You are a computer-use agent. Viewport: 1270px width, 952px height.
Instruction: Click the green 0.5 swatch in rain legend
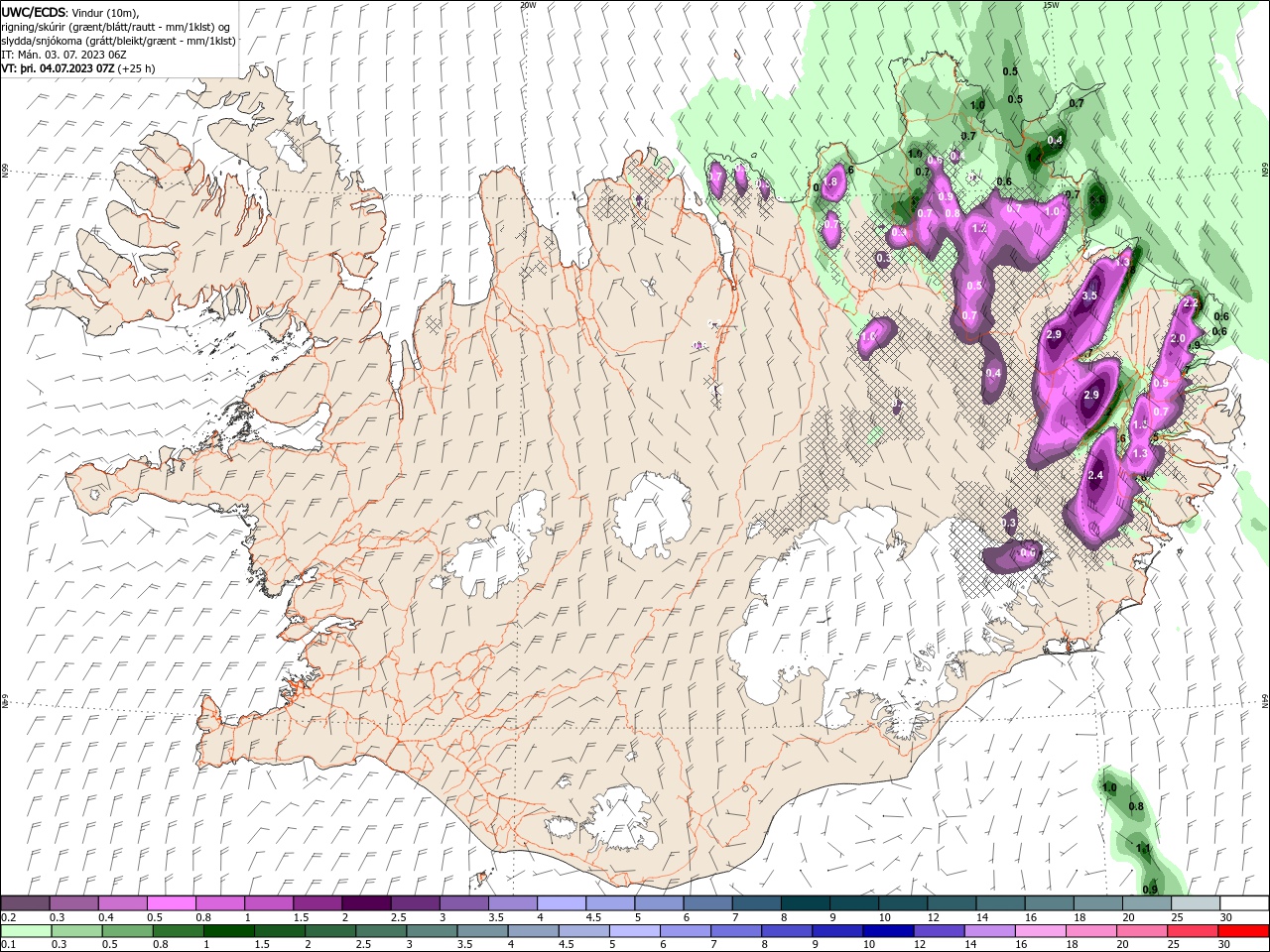click(128, 931)
